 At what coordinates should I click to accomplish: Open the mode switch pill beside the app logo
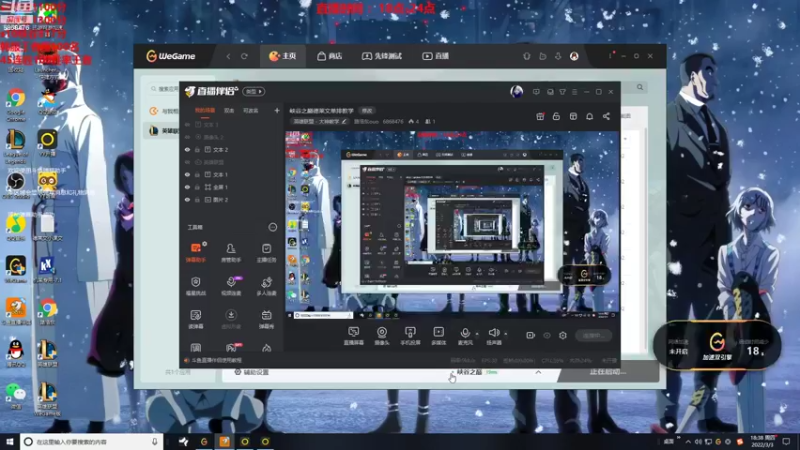click(x=253, y=91)
